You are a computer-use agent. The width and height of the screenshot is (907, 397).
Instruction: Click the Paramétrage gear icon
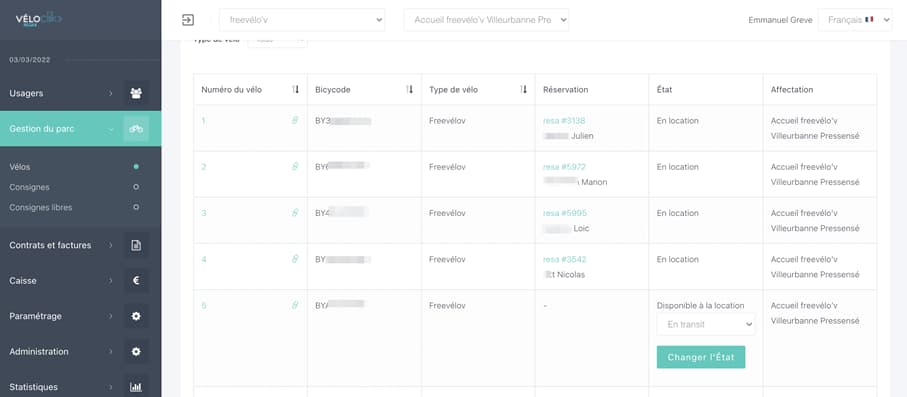coord(136,316)
